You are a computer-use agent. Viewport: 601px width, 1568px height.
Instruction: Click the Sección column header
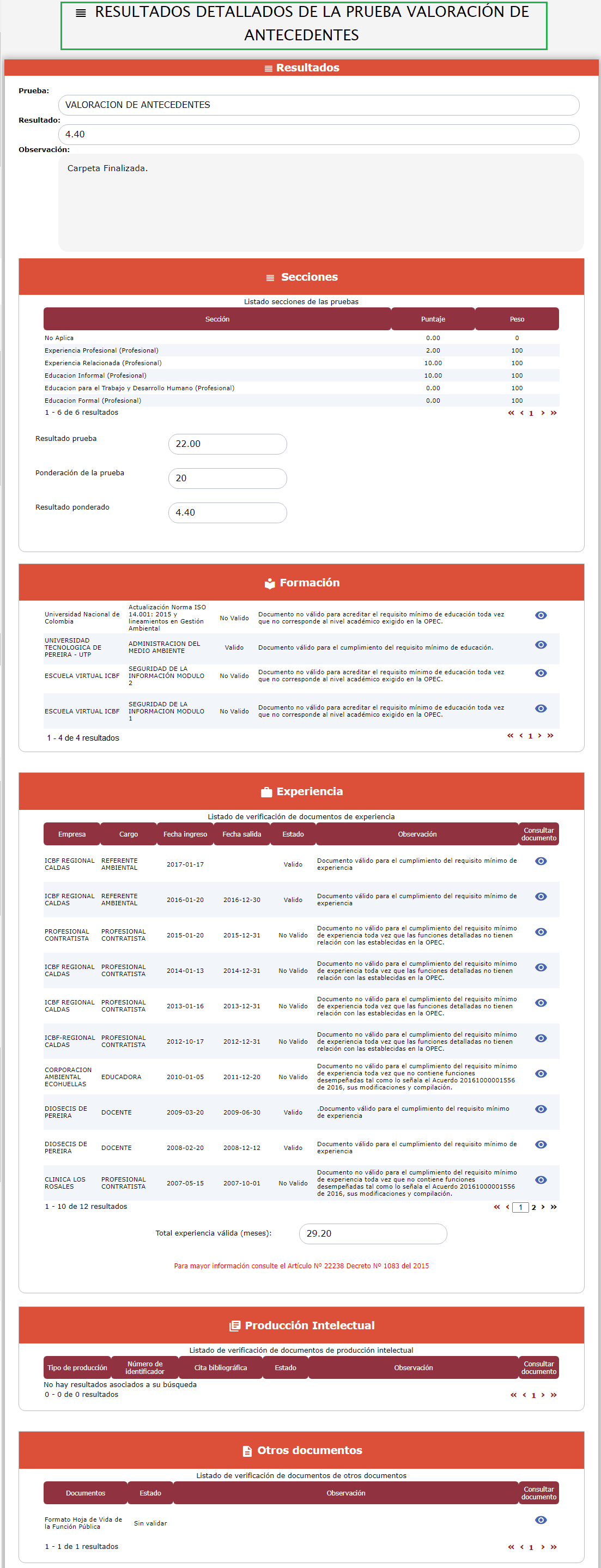(x=217, y=319)
